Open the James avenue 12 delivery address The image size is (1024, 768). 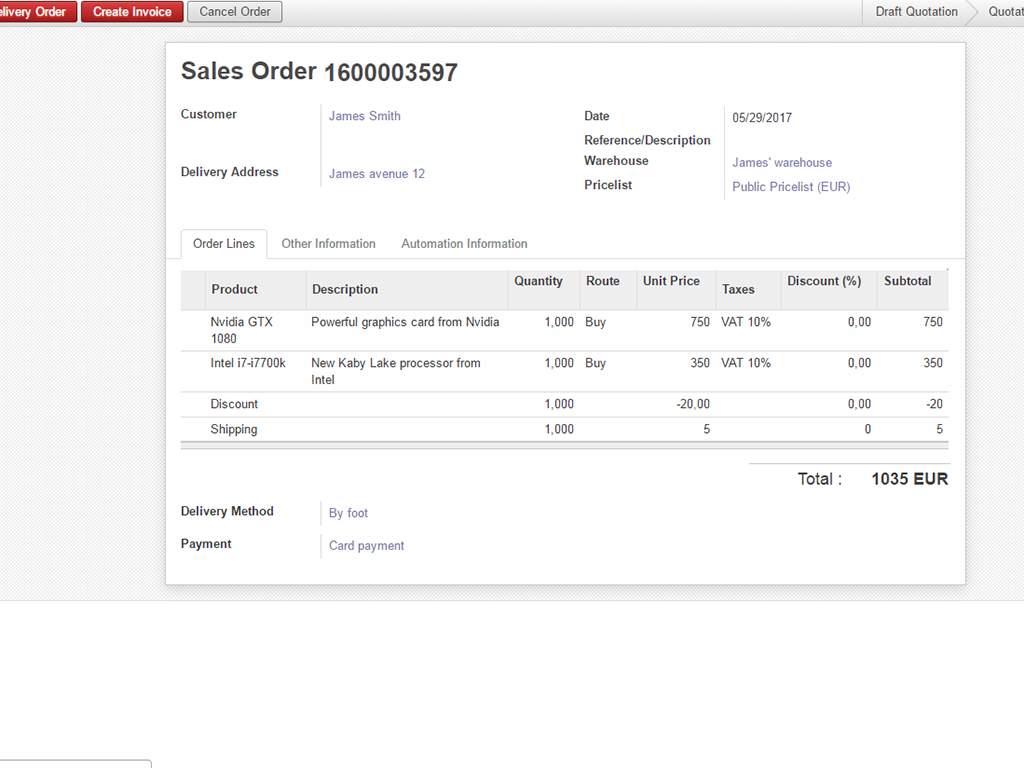377,174
